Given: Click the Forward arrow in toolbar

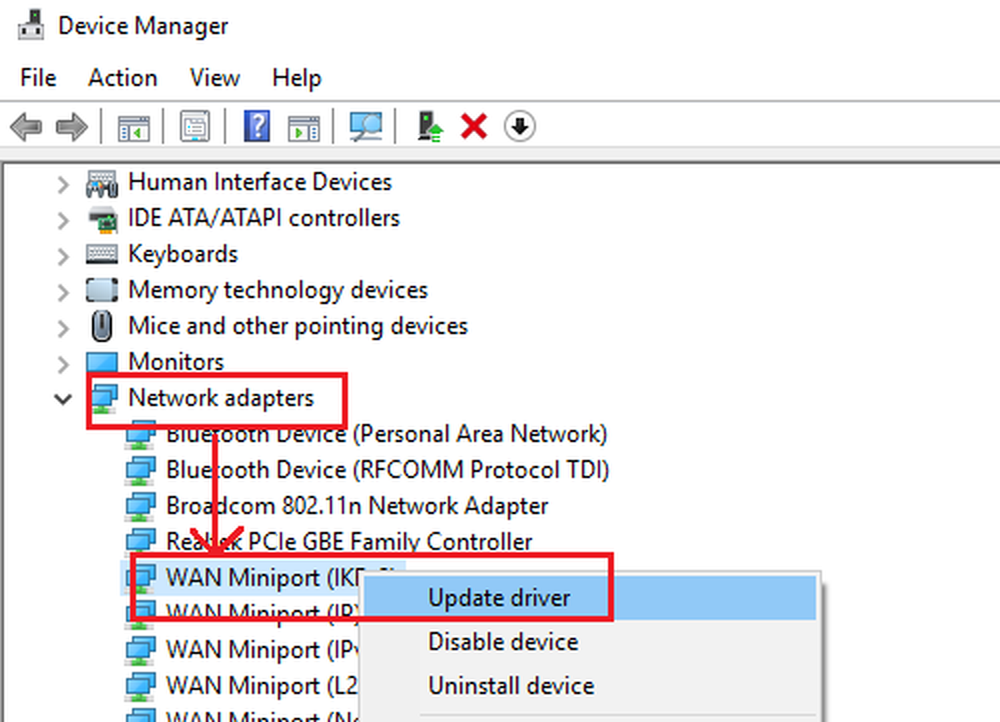Looking at the screenshot, I should pos(71,127).
